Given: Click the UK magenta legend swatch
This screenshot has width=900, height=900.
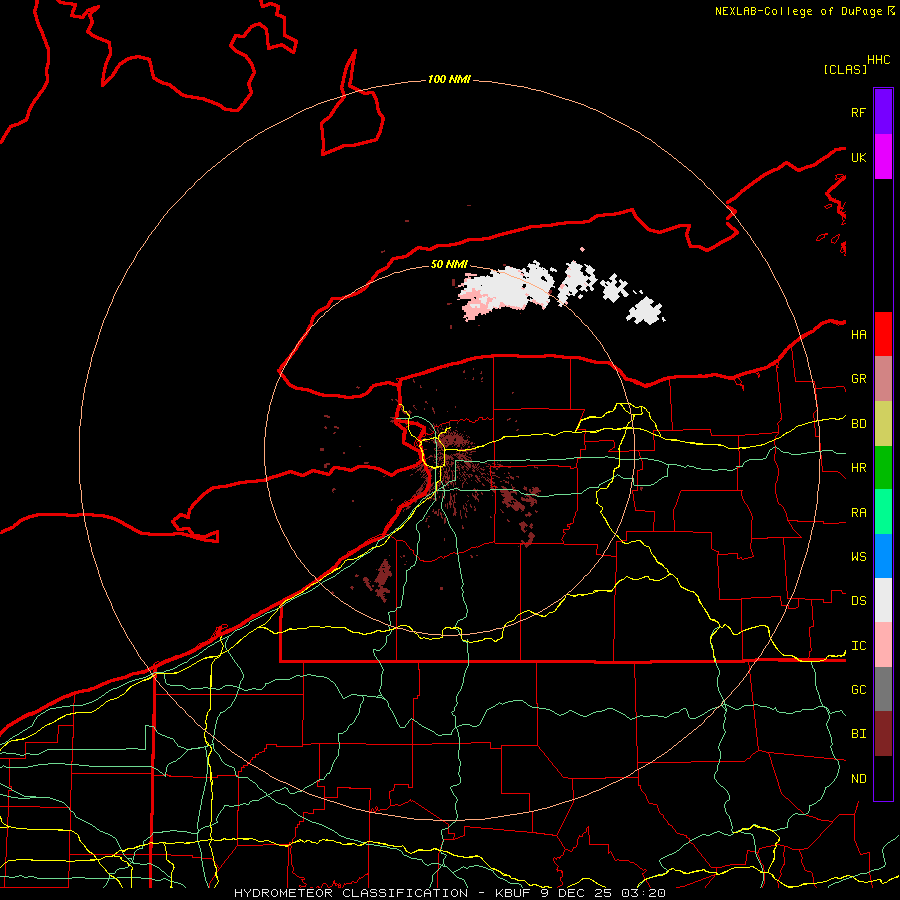Looking at the screenshot, I should [883, 157].
